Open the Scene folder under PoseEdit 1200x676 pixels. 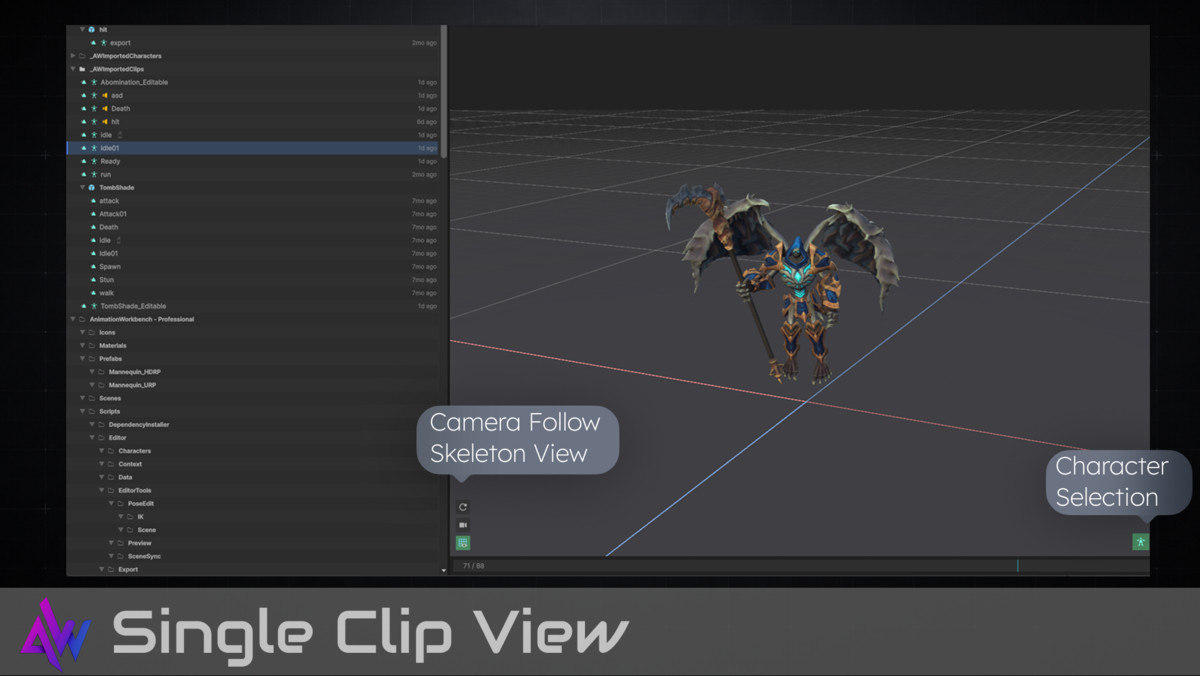147,530
